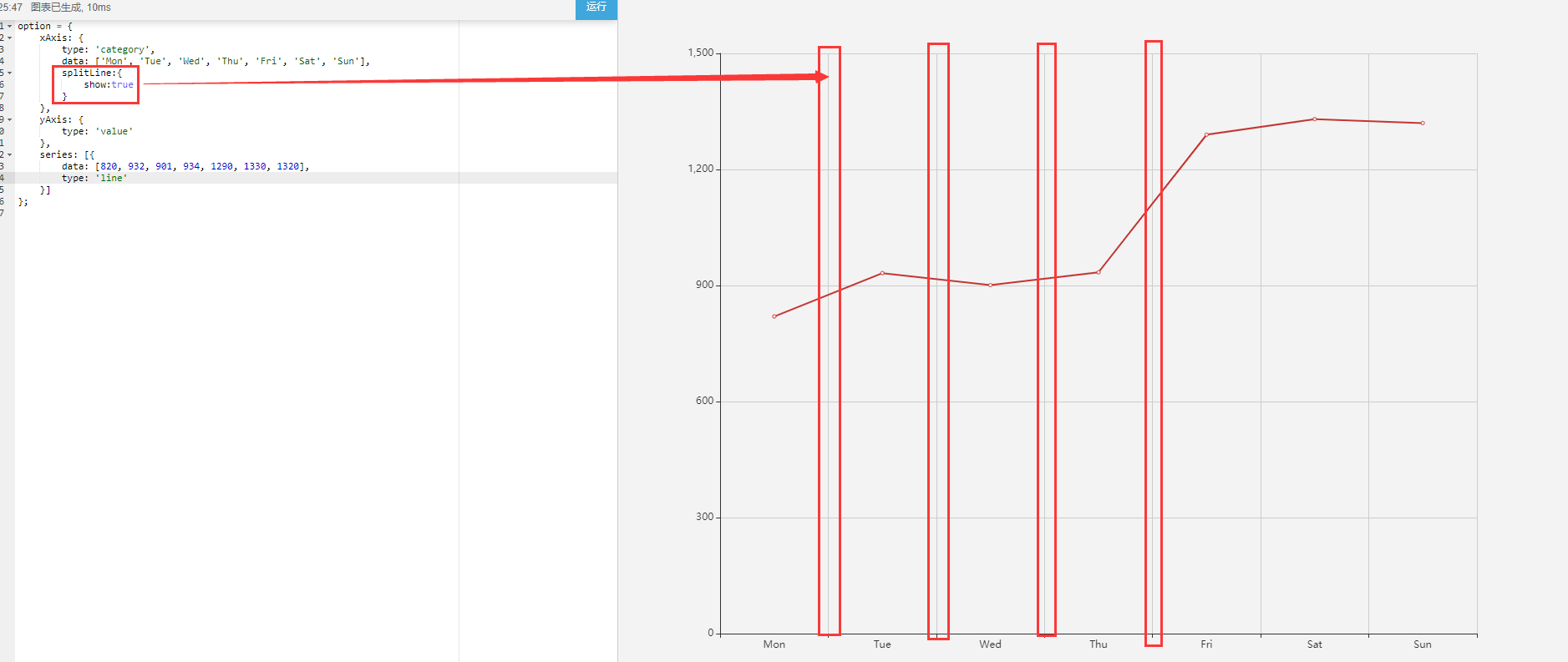The width and height of the screenshot is (1568, 662).
Task: Click the "type: 'value'" code line
Action: [x=97, y=132]
